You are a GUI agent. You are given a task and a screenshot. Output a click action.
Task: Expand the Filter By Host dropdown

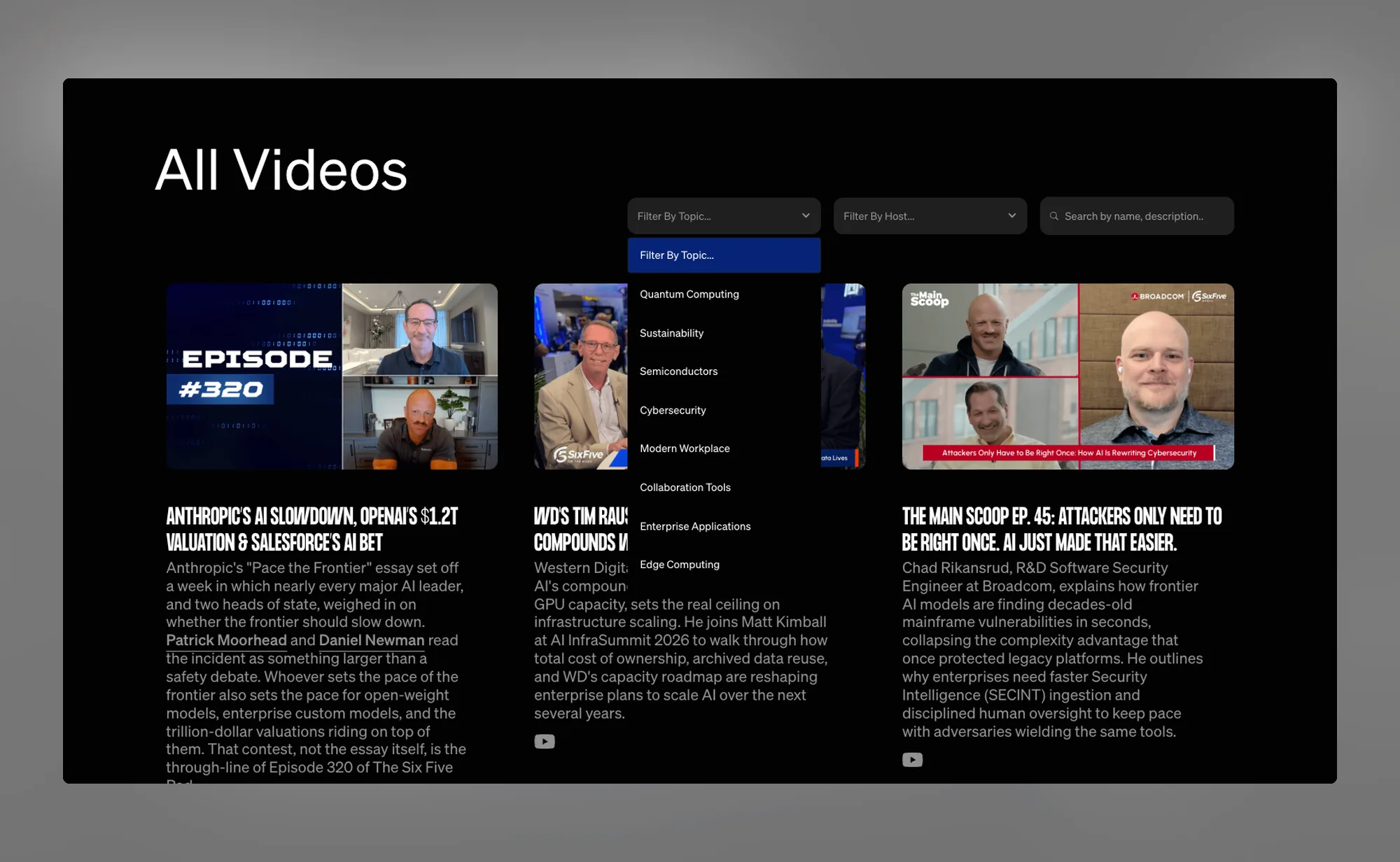pyautogui.click(x=930, y=216)
